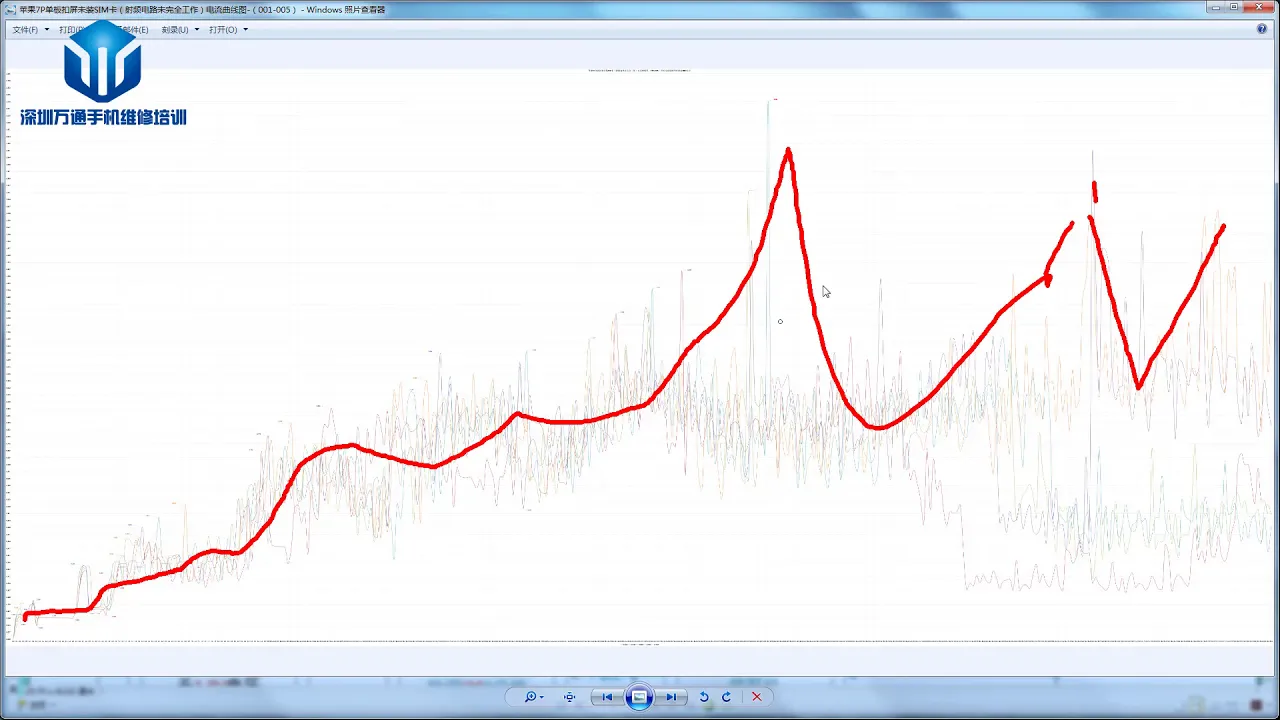The height and width of the screenshot is (720, 1280).
Task: Click the Photo Viewer title bar icon
Action: (10, 9)
